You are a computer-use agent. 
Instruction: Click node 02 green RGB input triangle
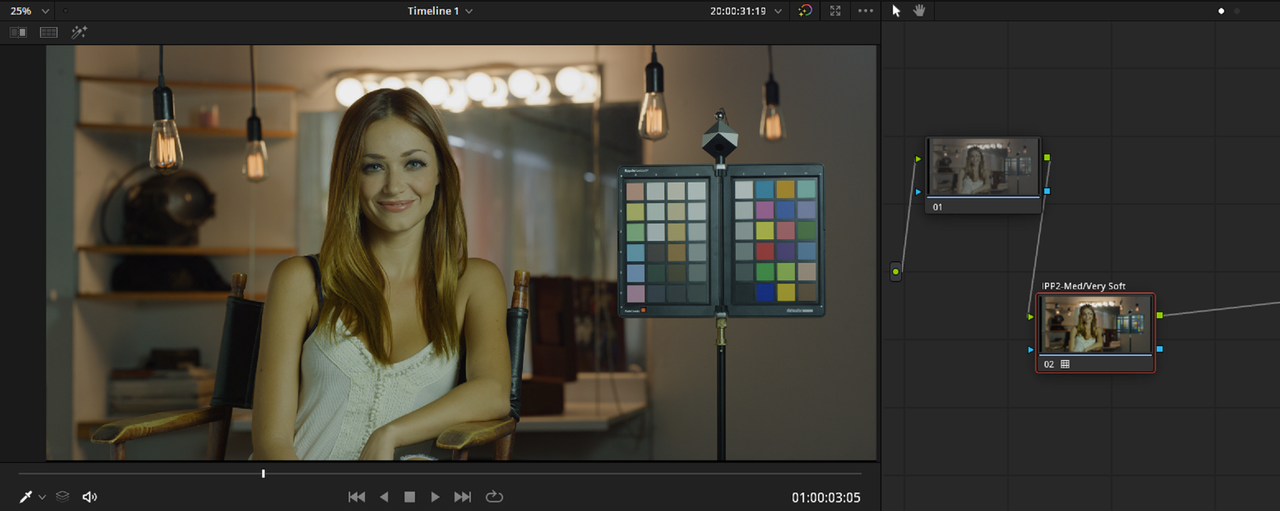tap(1031, 316)
